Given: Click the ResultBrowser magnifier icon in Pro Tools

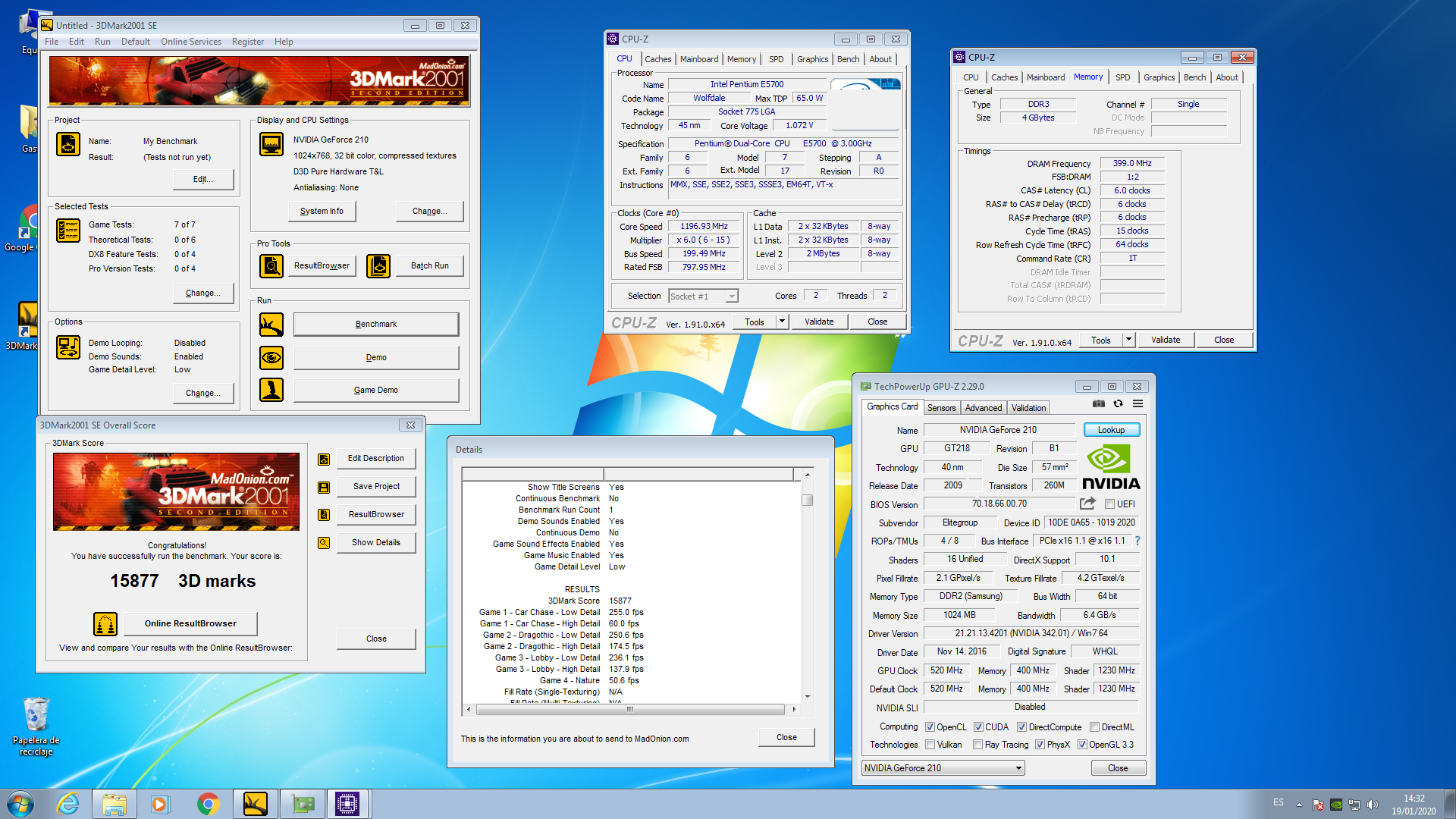Looking at the screenshot, I should tap(271, 265).
